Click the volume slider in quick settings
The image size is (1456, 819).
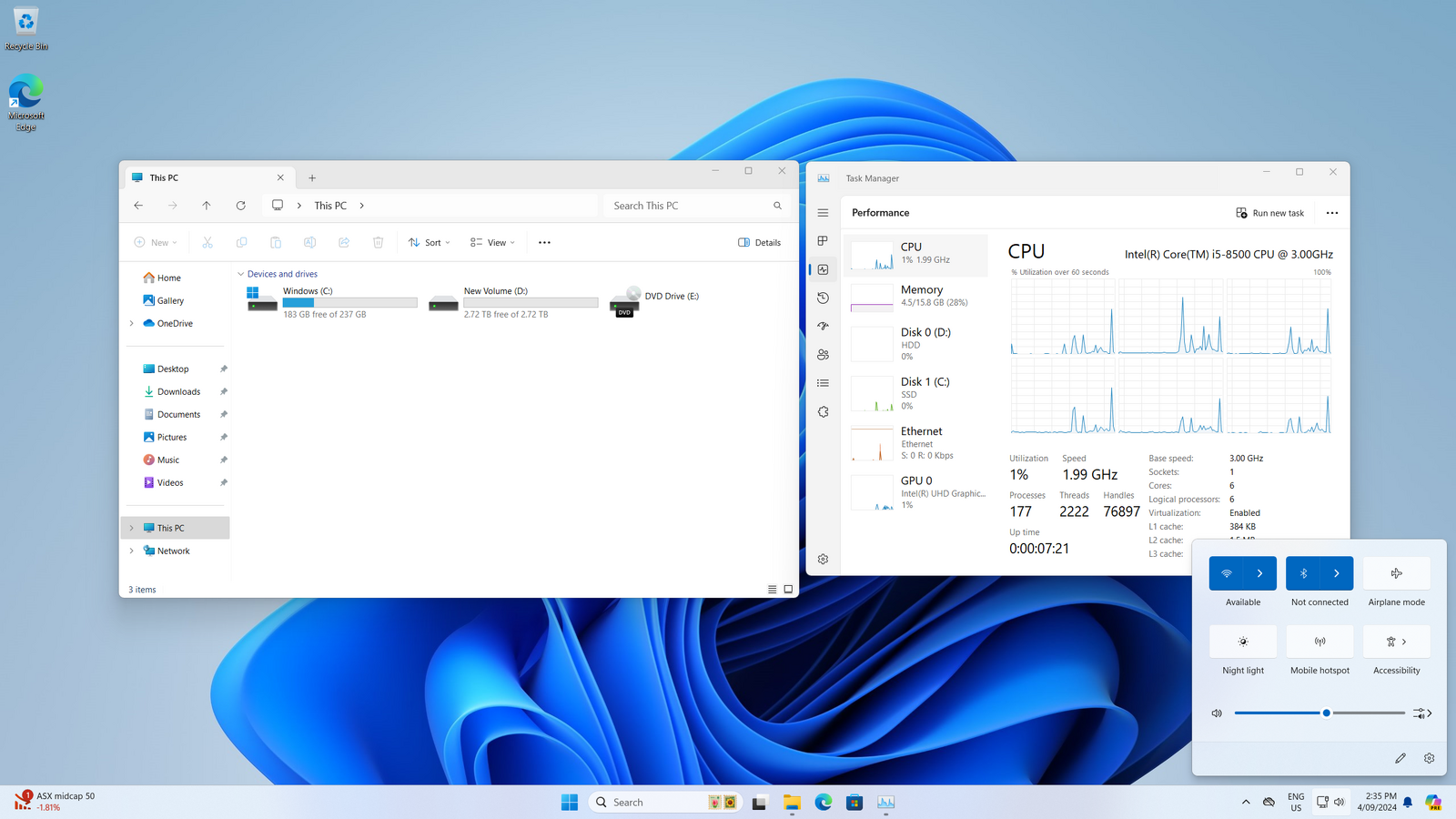pyautogui.click(x=1319, y=713)
